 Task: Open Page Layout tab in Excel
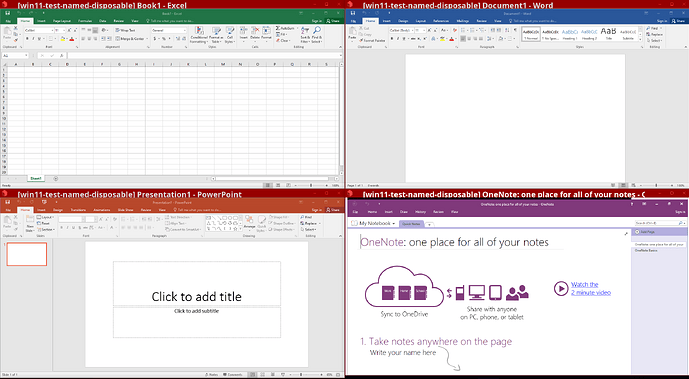click(x=62, y=21)
